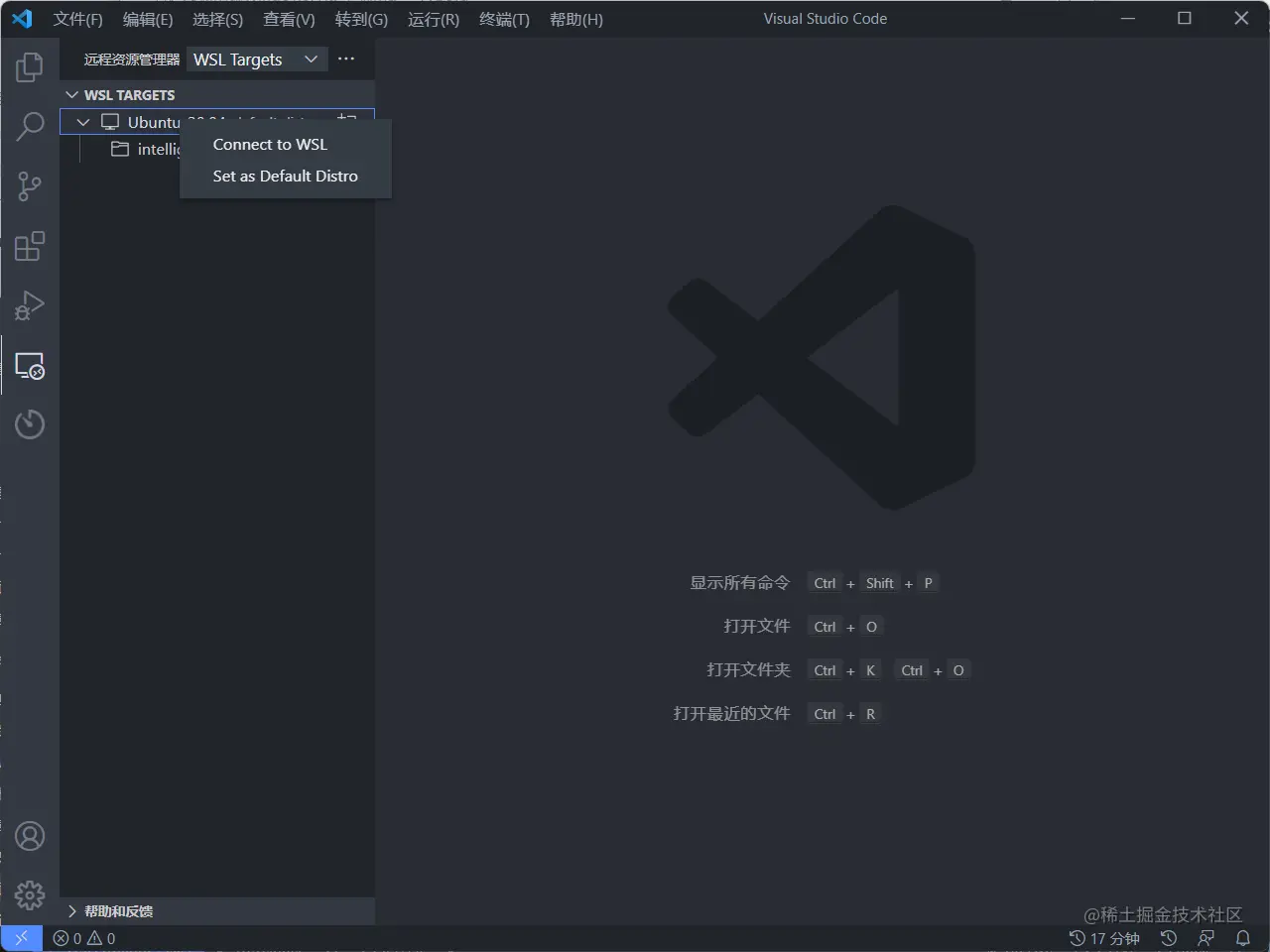Click the 打开文件夹 label
The height and width of the screenshot is (952, 1270).
[x=749, y=670]
